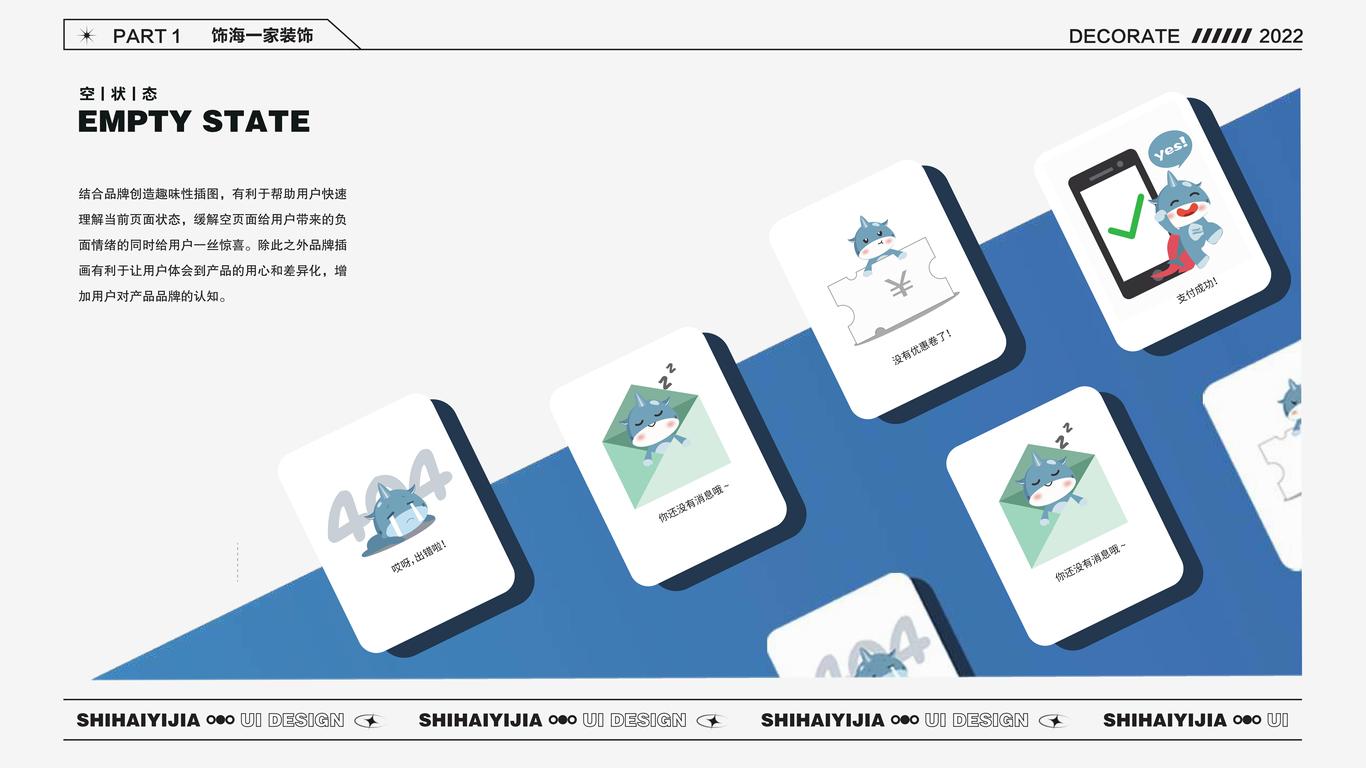
Task: Select paragraph line 加用户对产品品牌的认知。
Action: 153,297
